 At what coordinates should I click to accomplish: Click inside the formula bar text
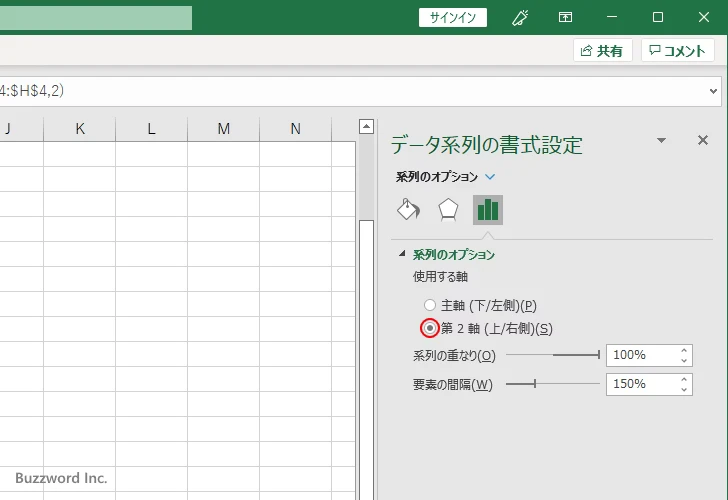(x=32, y=91)
